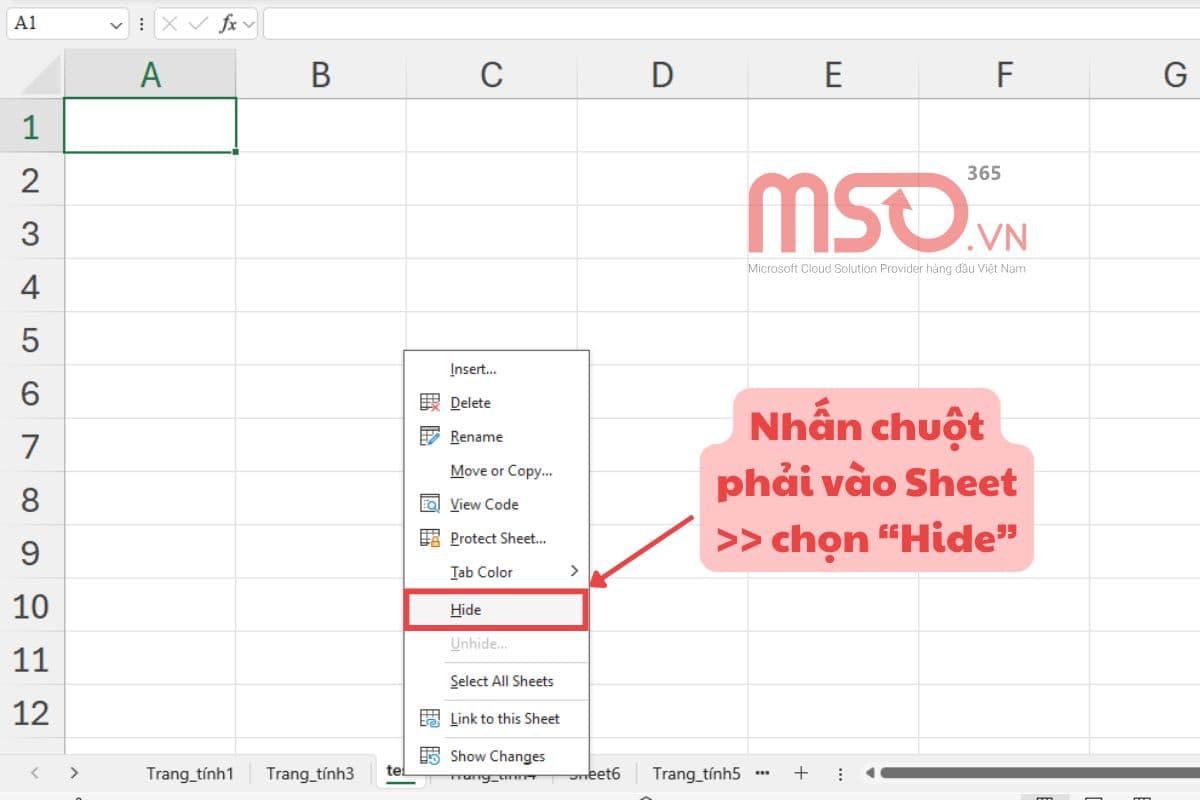Click Link to this Sheet entry
1200x800 pixels.
click(x=496, y=718)
